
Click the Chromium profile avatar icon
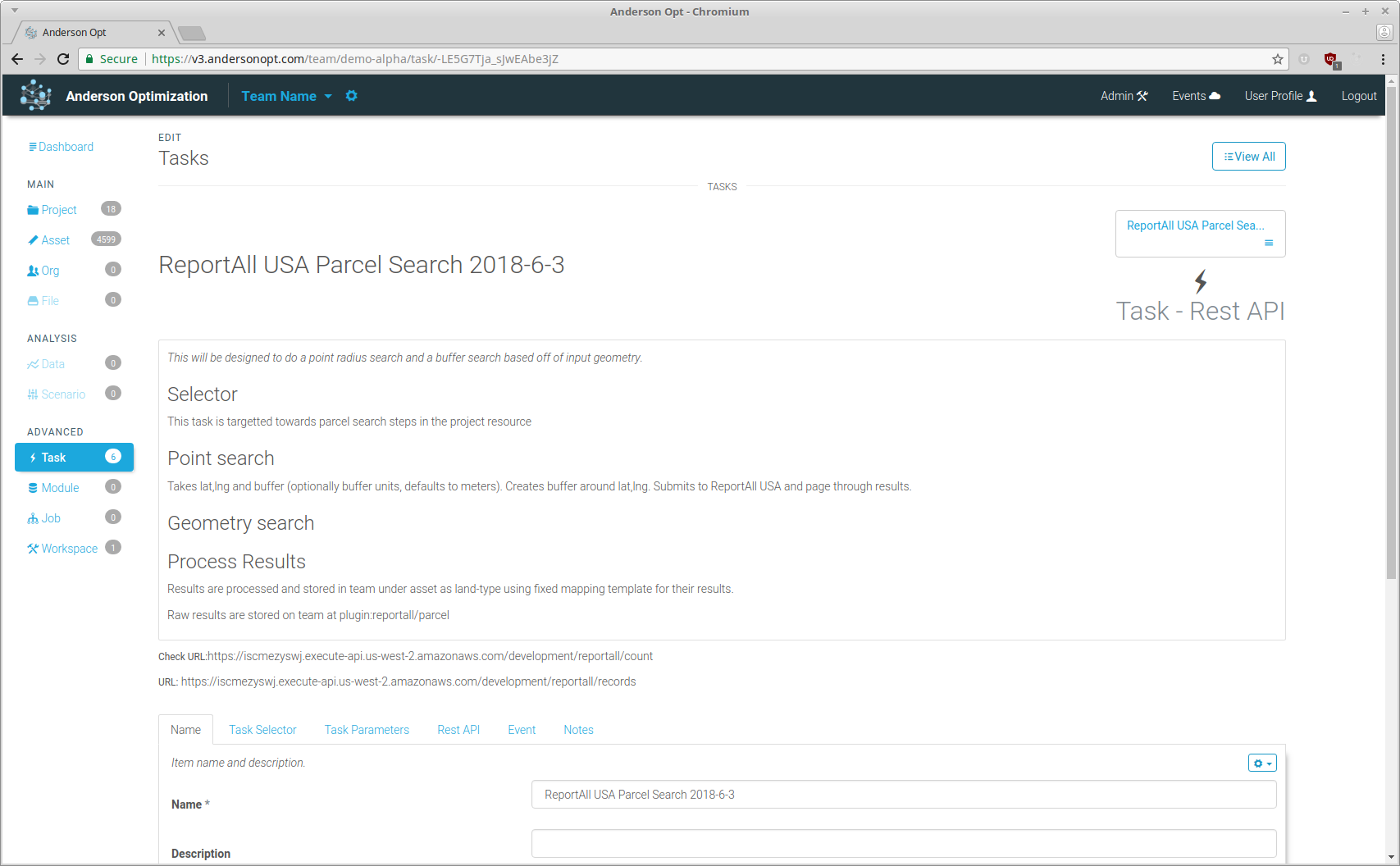click(x=1384, y=32)
